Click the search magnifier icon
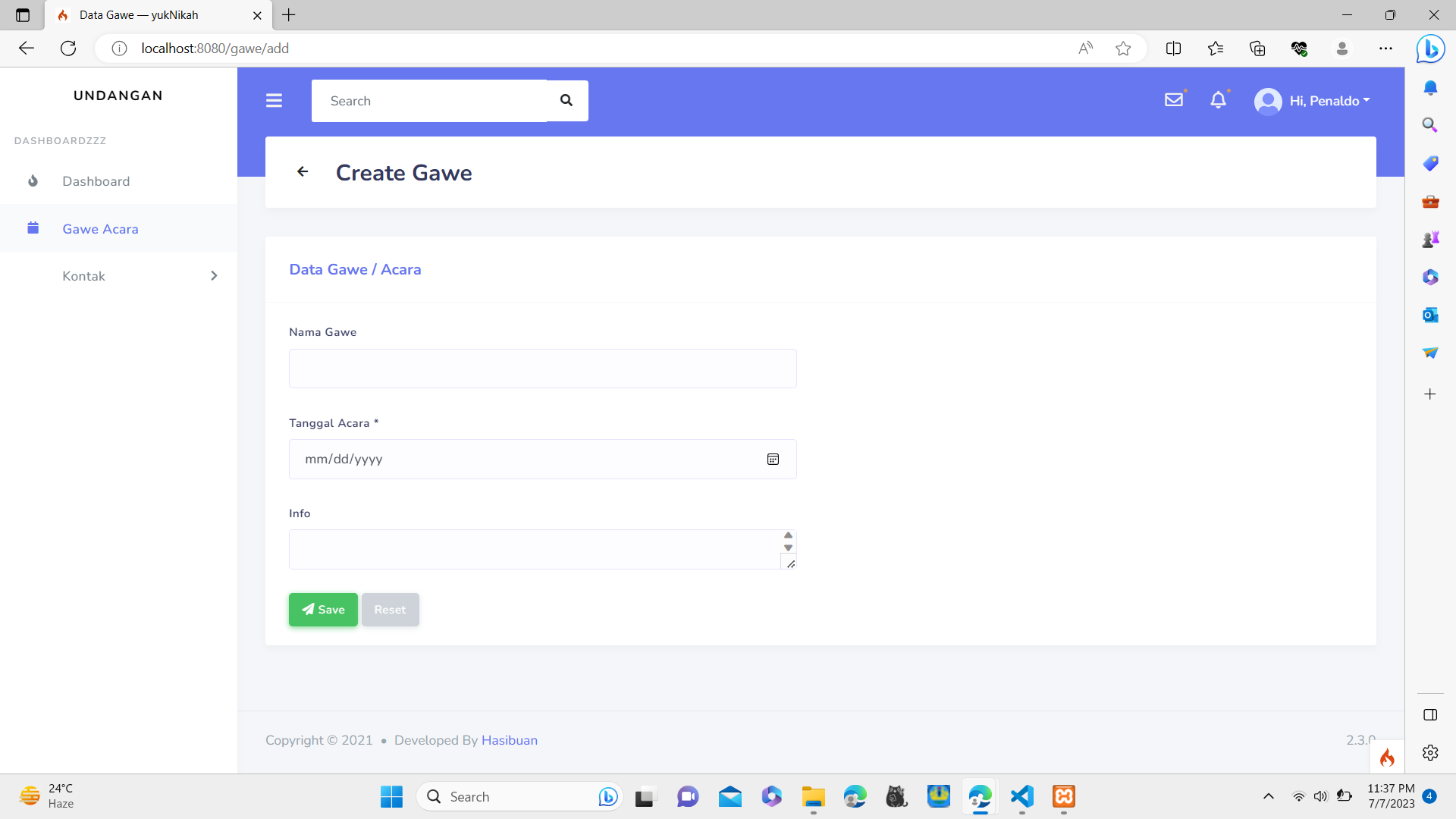Viewport: 1456px width, 819px height. click(566, 100)
